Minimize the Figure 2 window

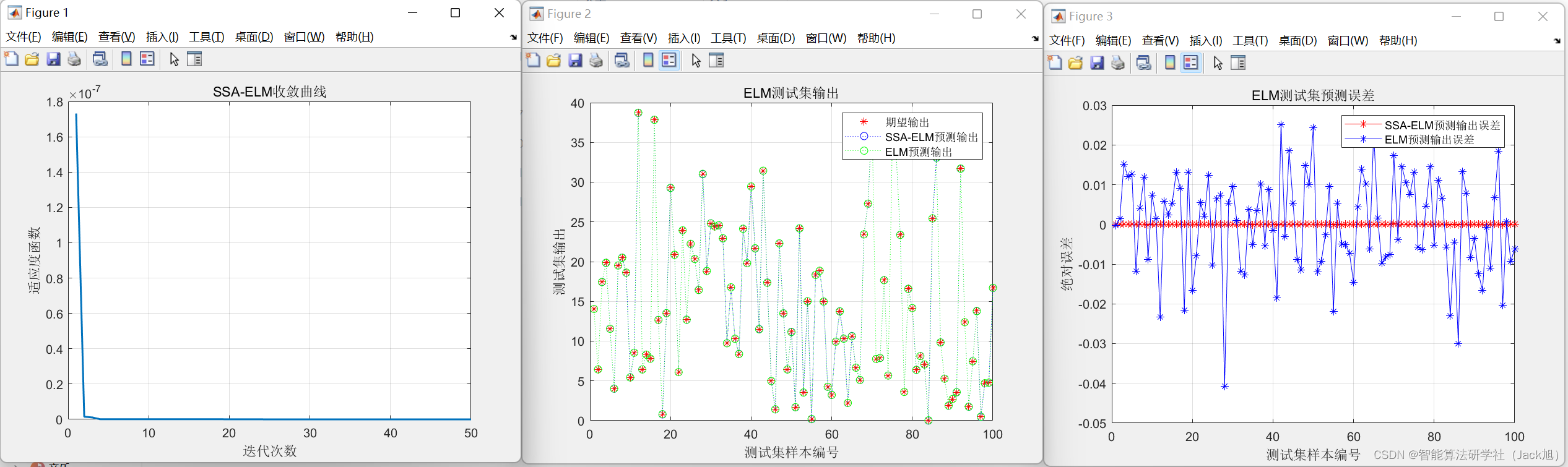pos(934,14)
